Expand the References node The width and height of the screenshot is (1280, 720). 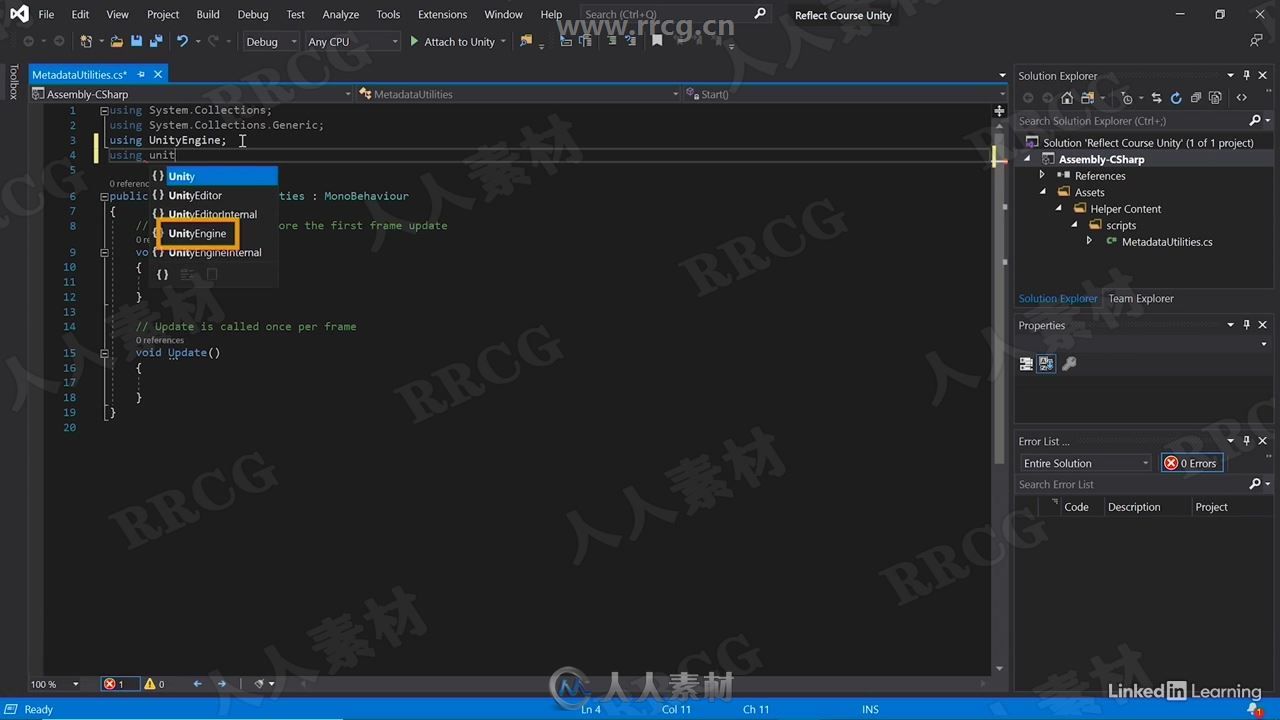(1042, 176)
